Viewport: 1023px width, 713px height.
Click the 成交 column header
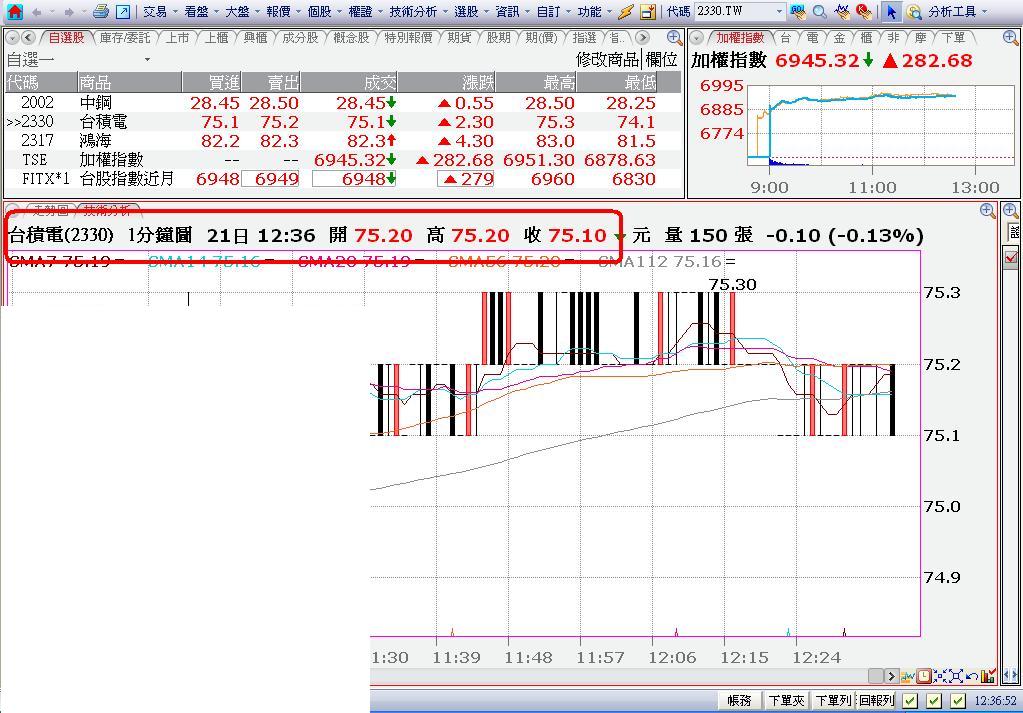[349, 82]
